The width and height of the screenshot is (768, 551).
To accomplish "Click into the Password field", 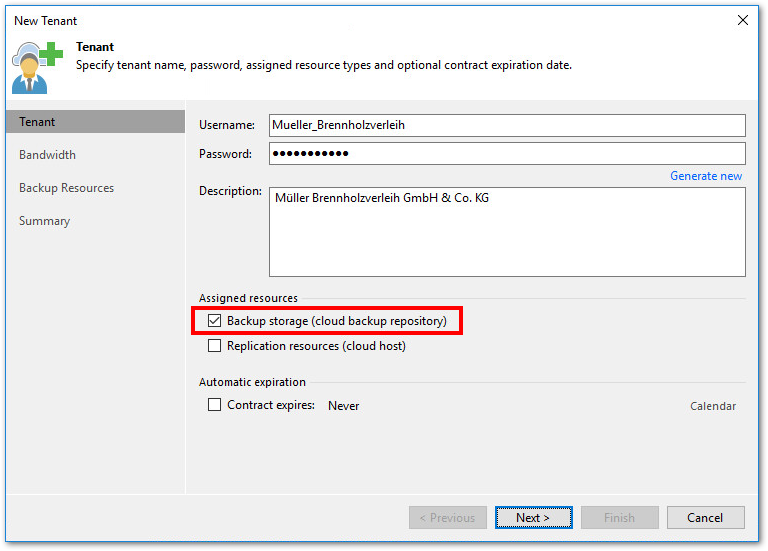I will pyautogui.click(x=507, y=153).
